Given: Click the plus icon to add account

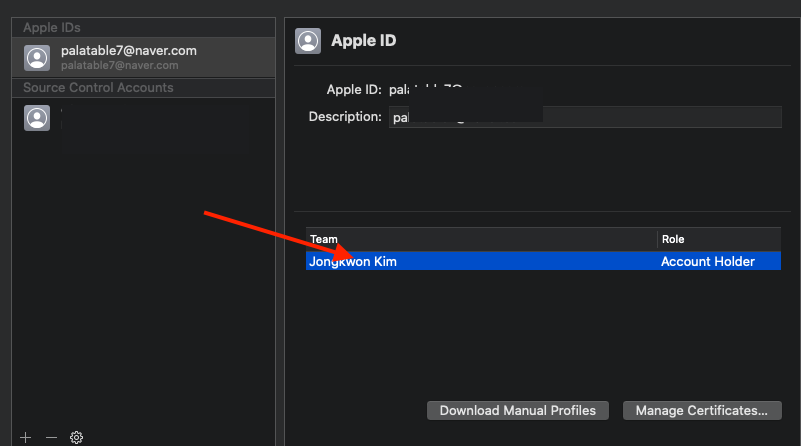Looking at the screenshot, I should click(26, 437).
